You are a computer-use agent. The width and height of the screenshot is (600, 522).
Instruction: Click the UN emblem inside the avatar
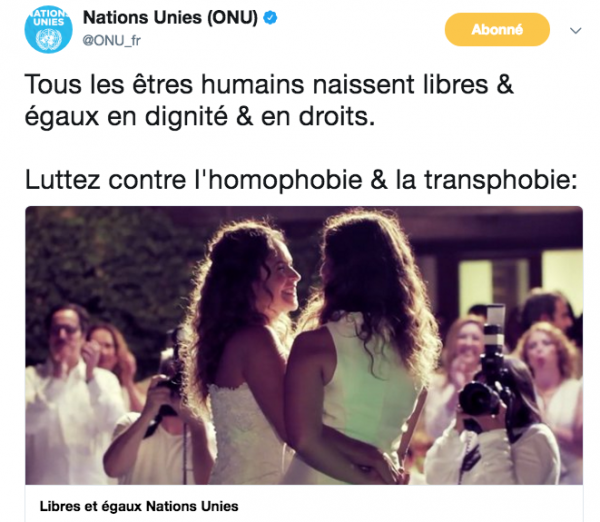(x=49, y=39)
